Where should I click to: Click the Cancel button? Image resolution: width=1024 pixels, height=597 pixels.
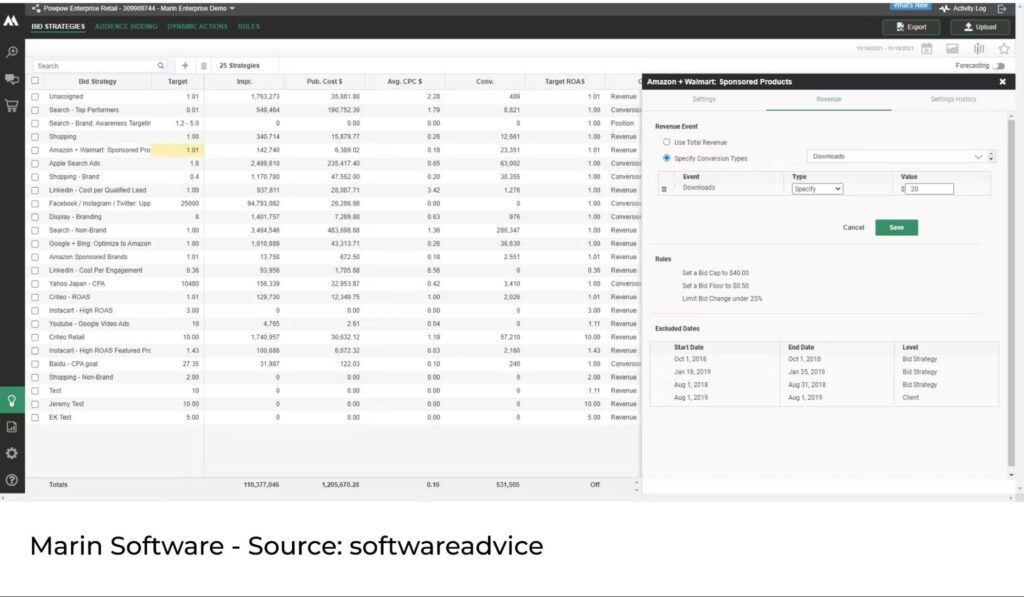click(x=853, y=227)
